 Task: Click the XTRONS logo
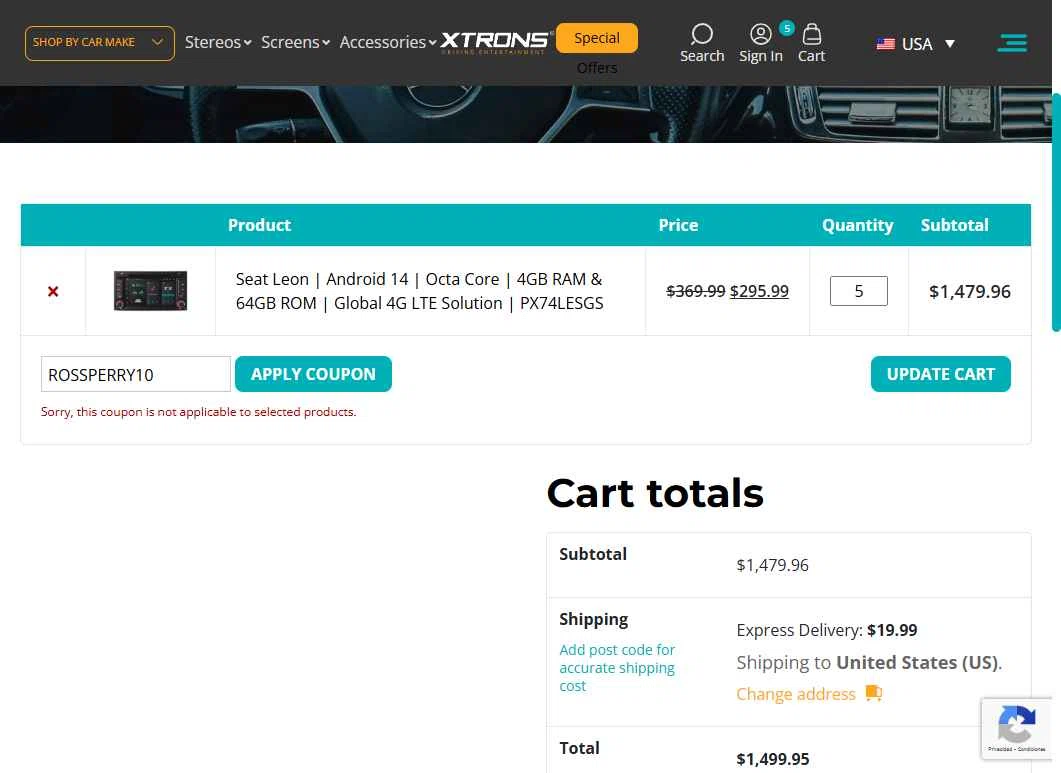(x=495, y=41)
